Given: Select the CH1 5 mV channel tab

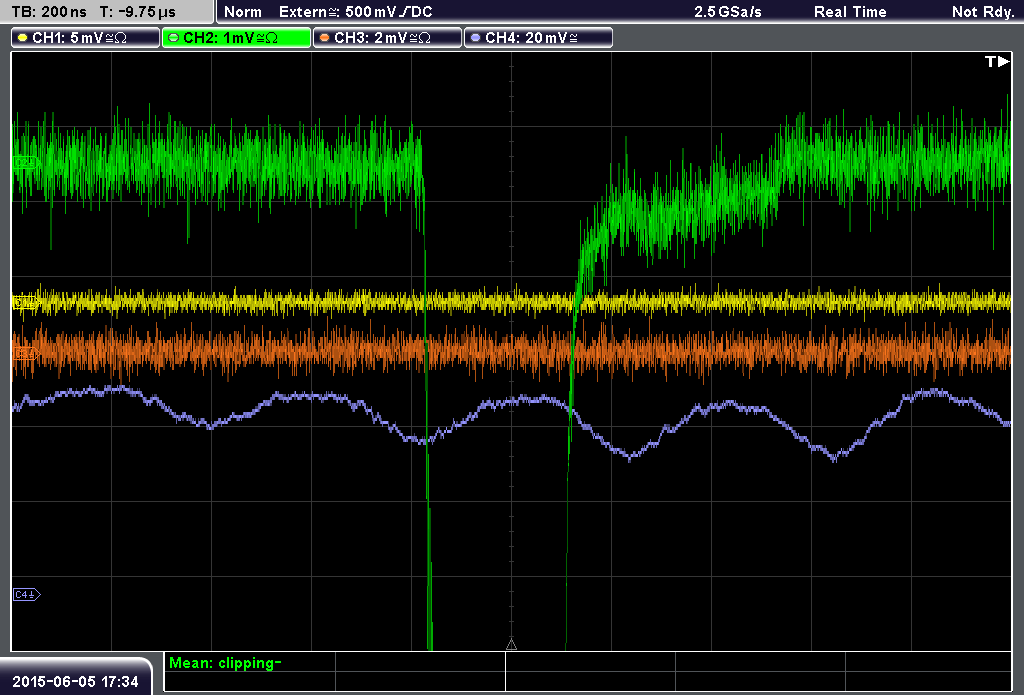Looking at the screenshot, I should [86, 38].
